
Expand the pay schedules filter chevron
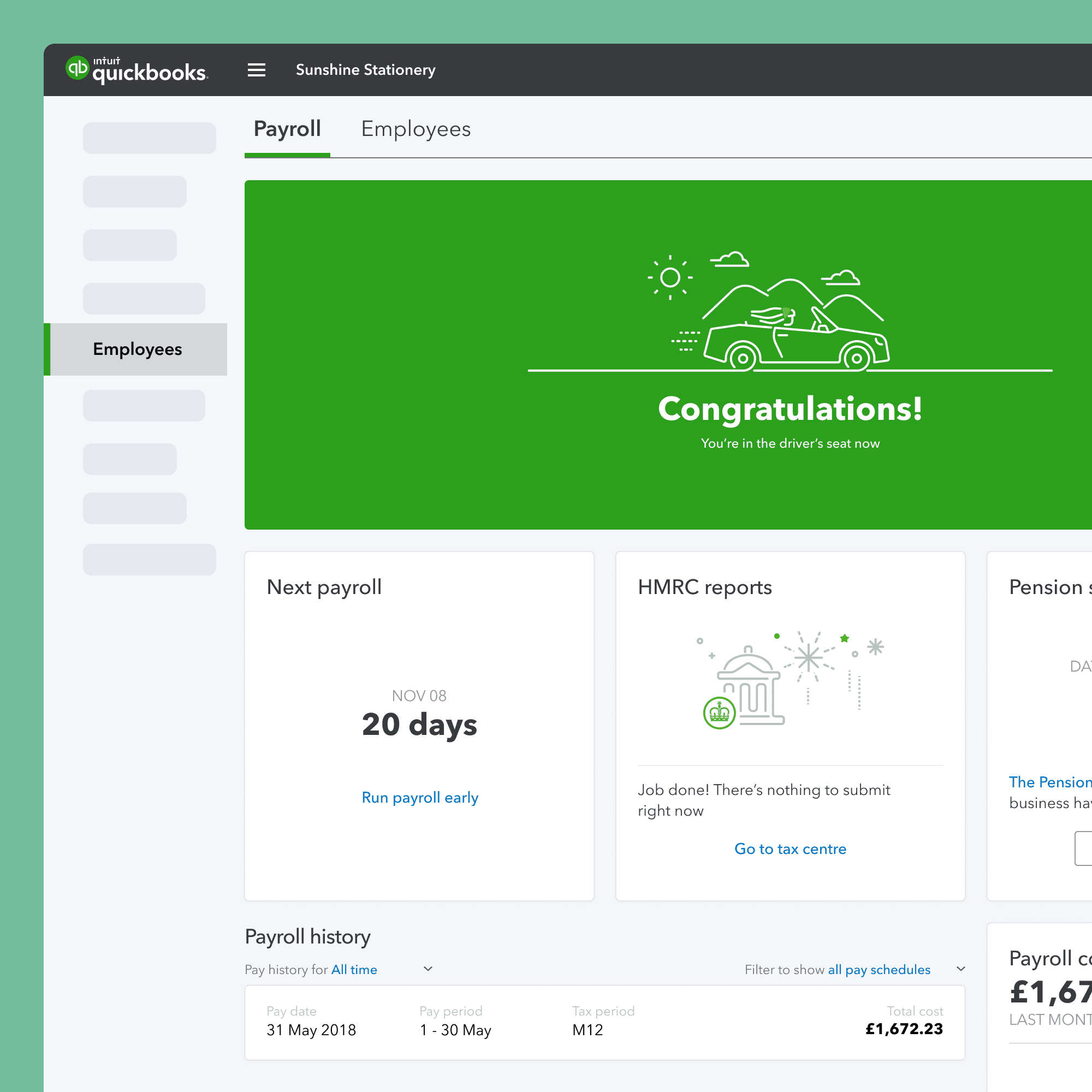coord(960,969)
